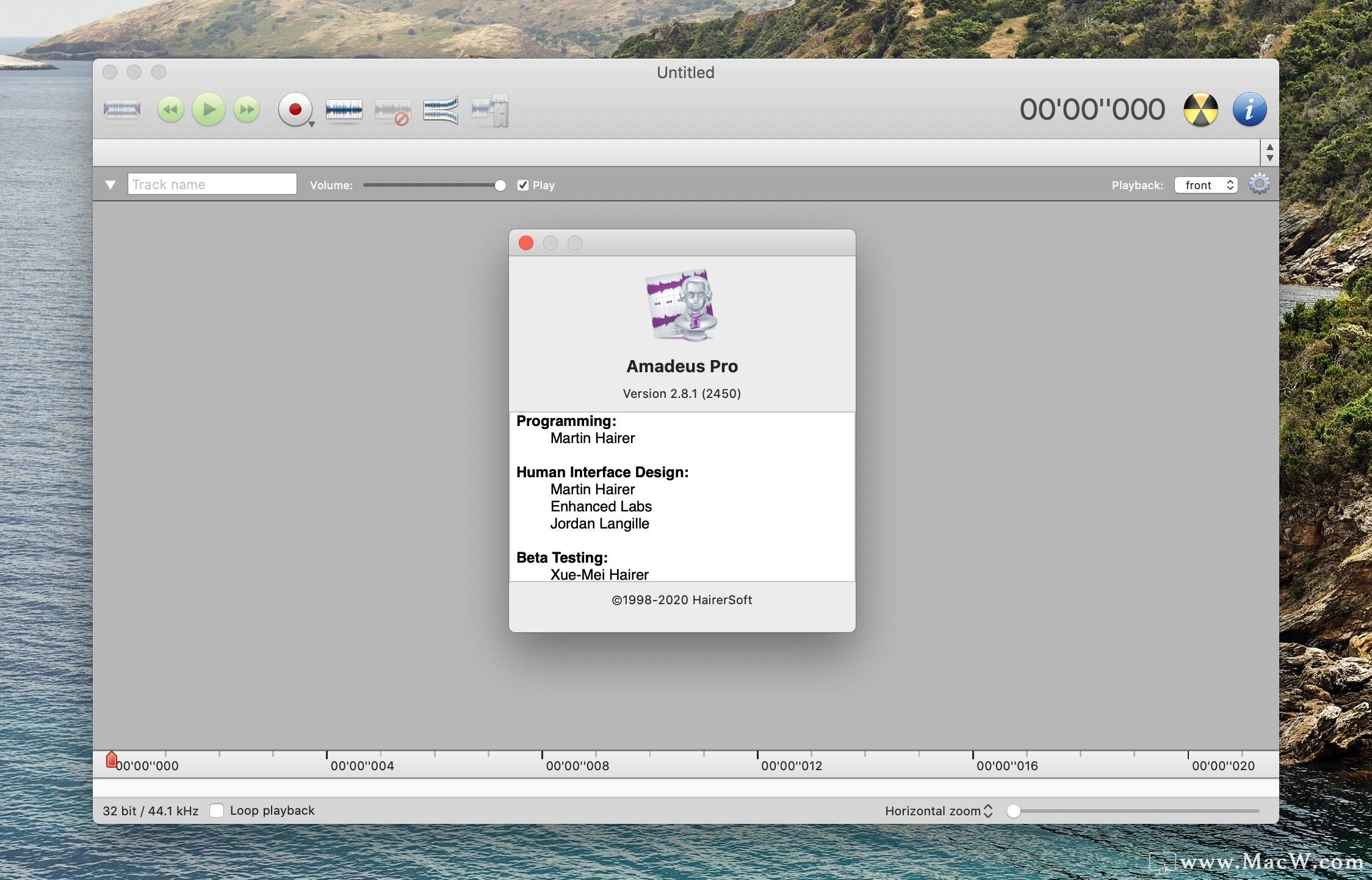This screenshot has width=1372, height=880.
Task: Click waveform icon with prohibition sign
Action: point(392,112)
